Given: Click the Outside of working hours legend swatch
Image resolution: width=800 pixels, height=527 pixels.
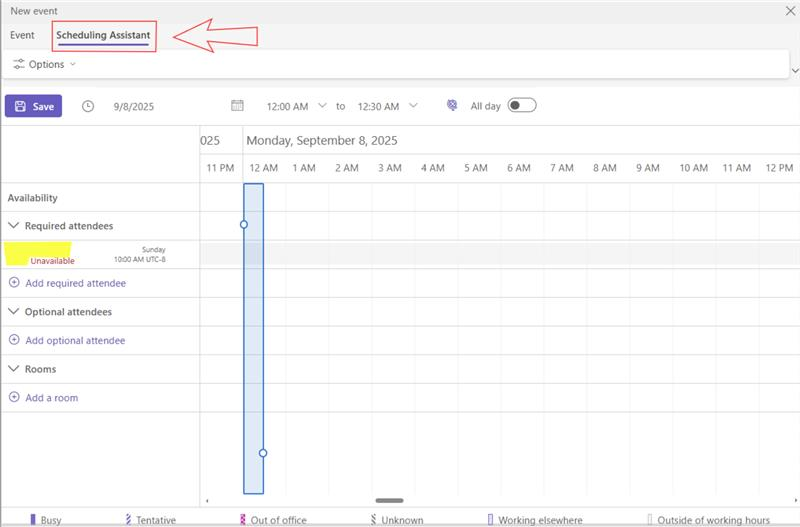Looking at the screenshot, I should pyautogui.click(x=649, y=519).
